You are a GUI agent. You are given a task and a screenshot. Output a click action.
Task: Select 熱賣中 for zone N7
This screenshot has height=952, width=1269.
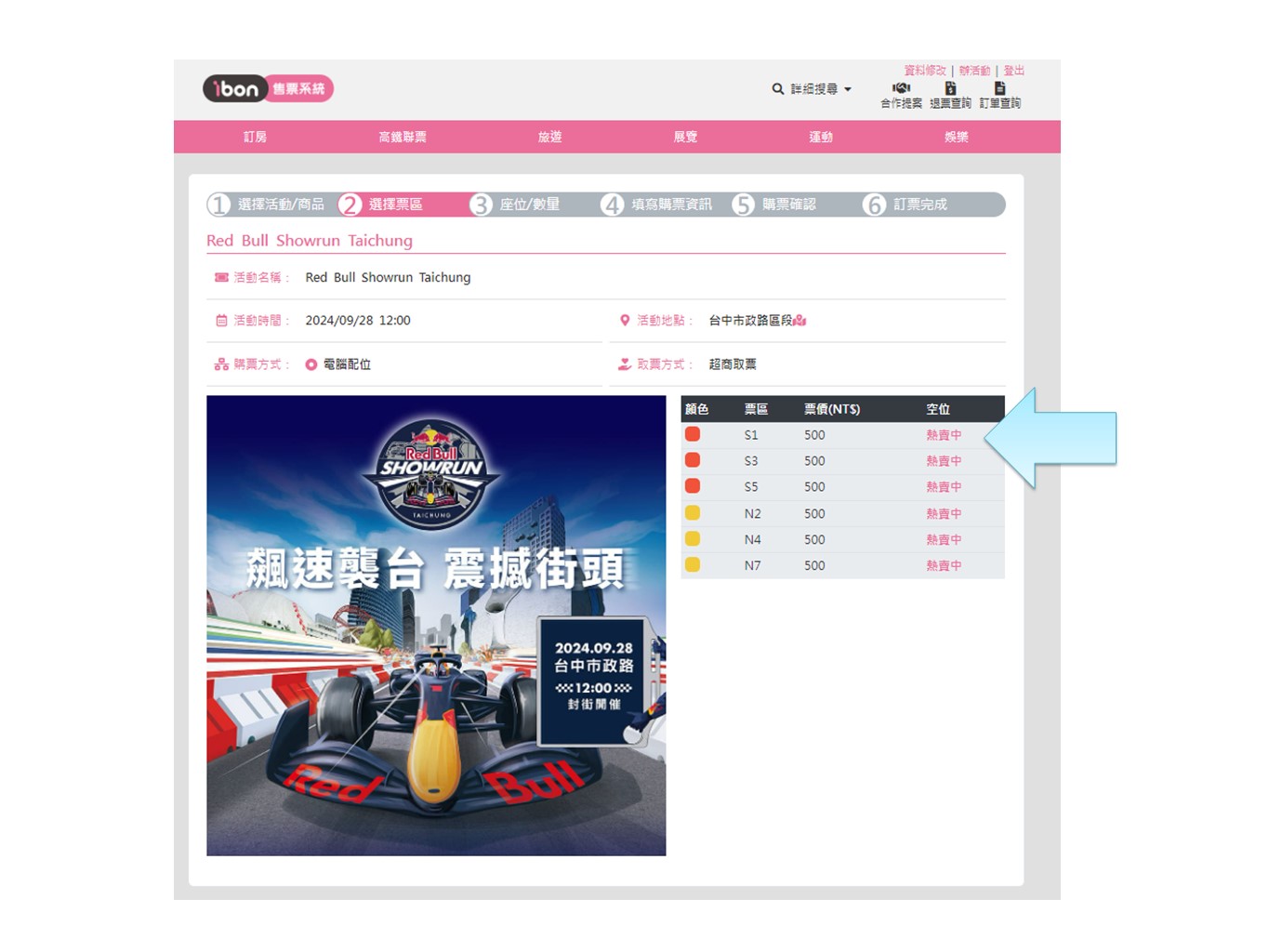click(944, 566)
